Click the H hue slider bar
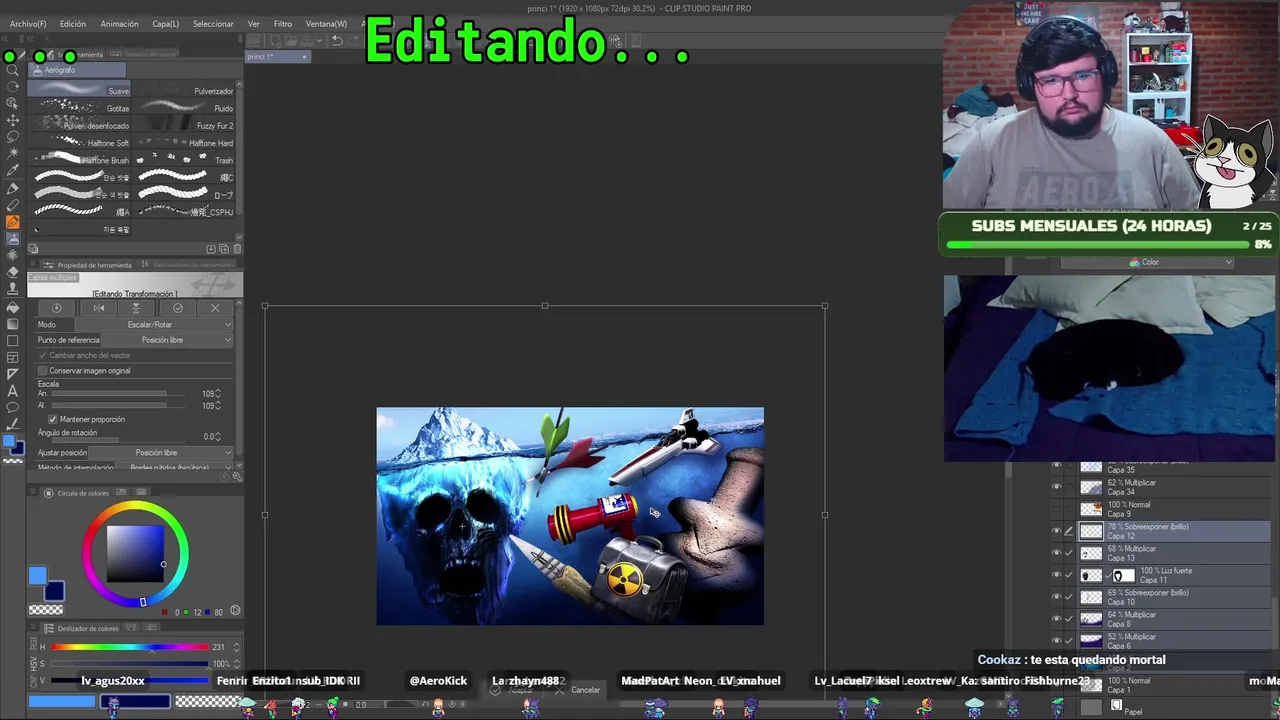This screenshot has height=720, width=1280. (129, 647)
